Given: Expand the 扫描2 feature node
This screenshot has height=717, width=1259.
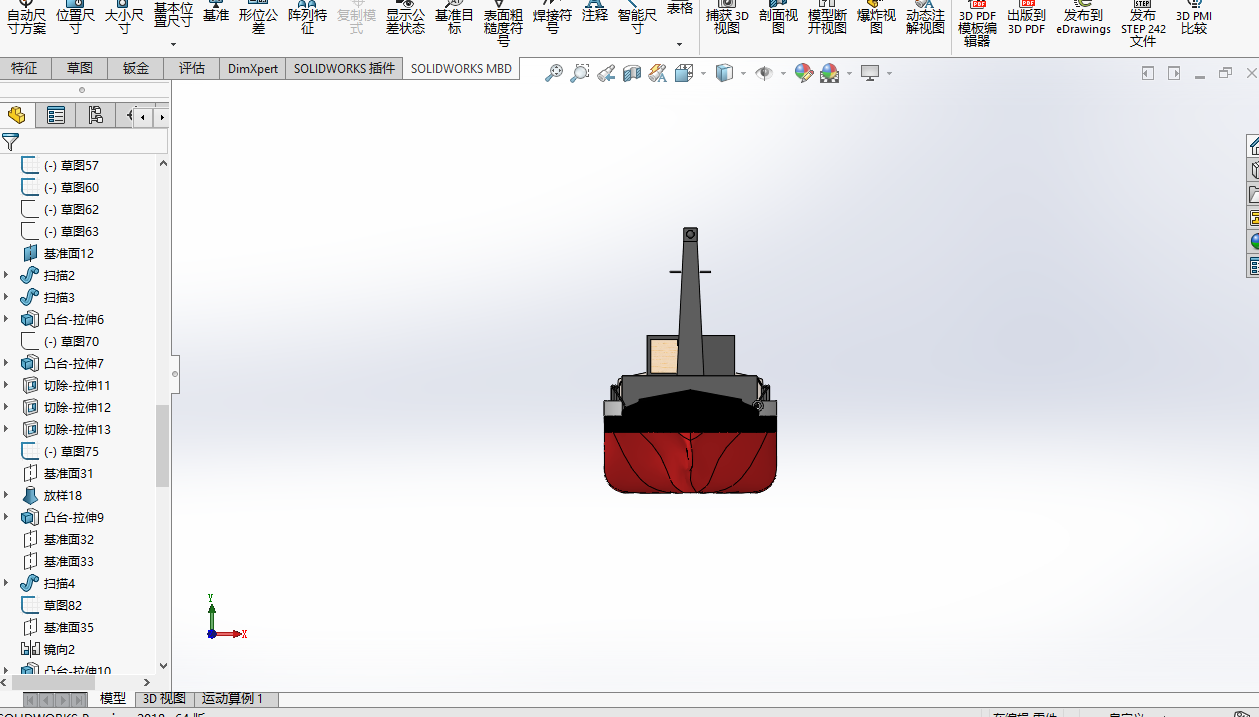Looking at the screenshot, I should pos(7,275).
